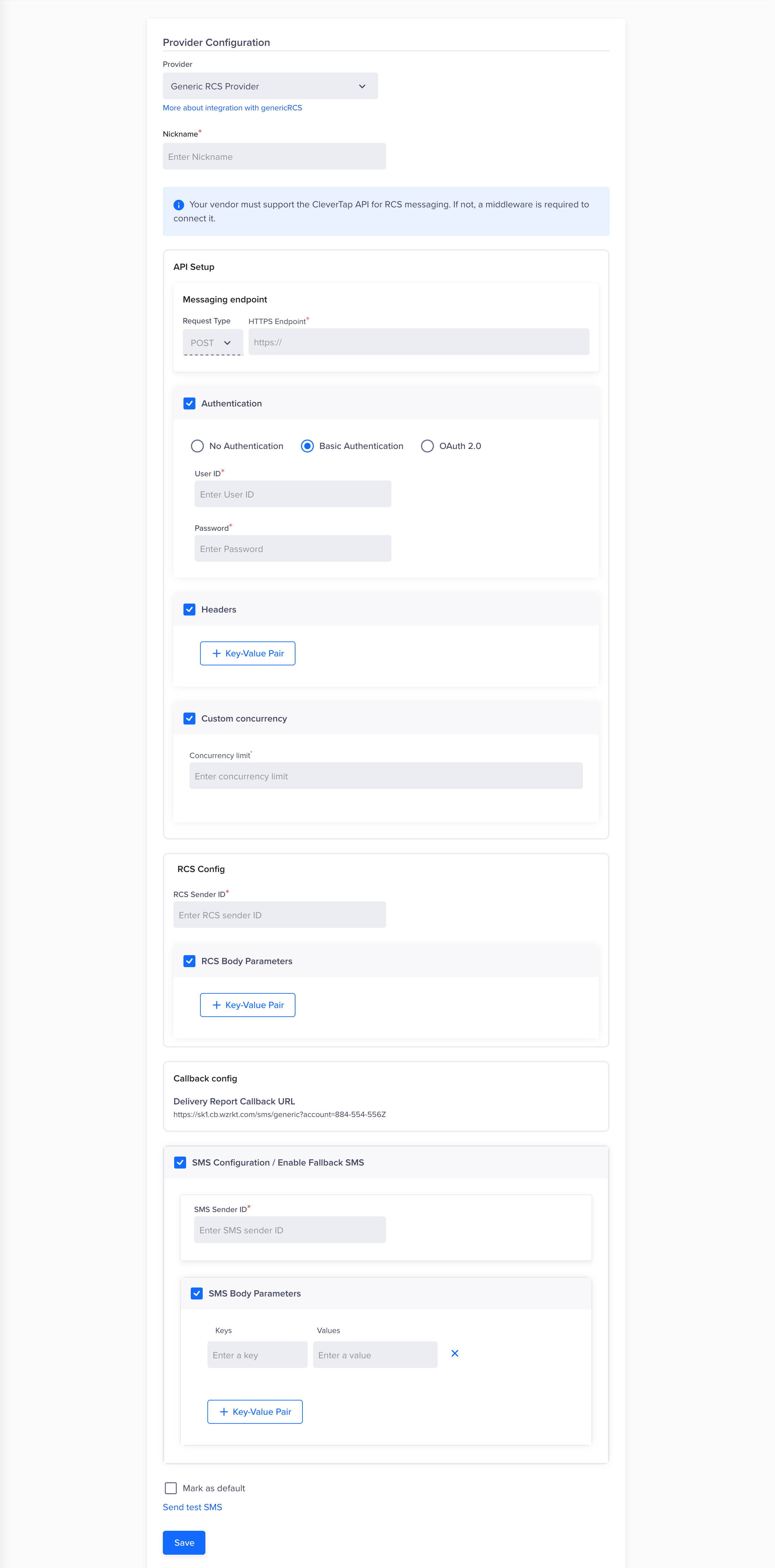775x1568 pixels.
Task: Click the Enter Nickname input field
Action: 274,157
